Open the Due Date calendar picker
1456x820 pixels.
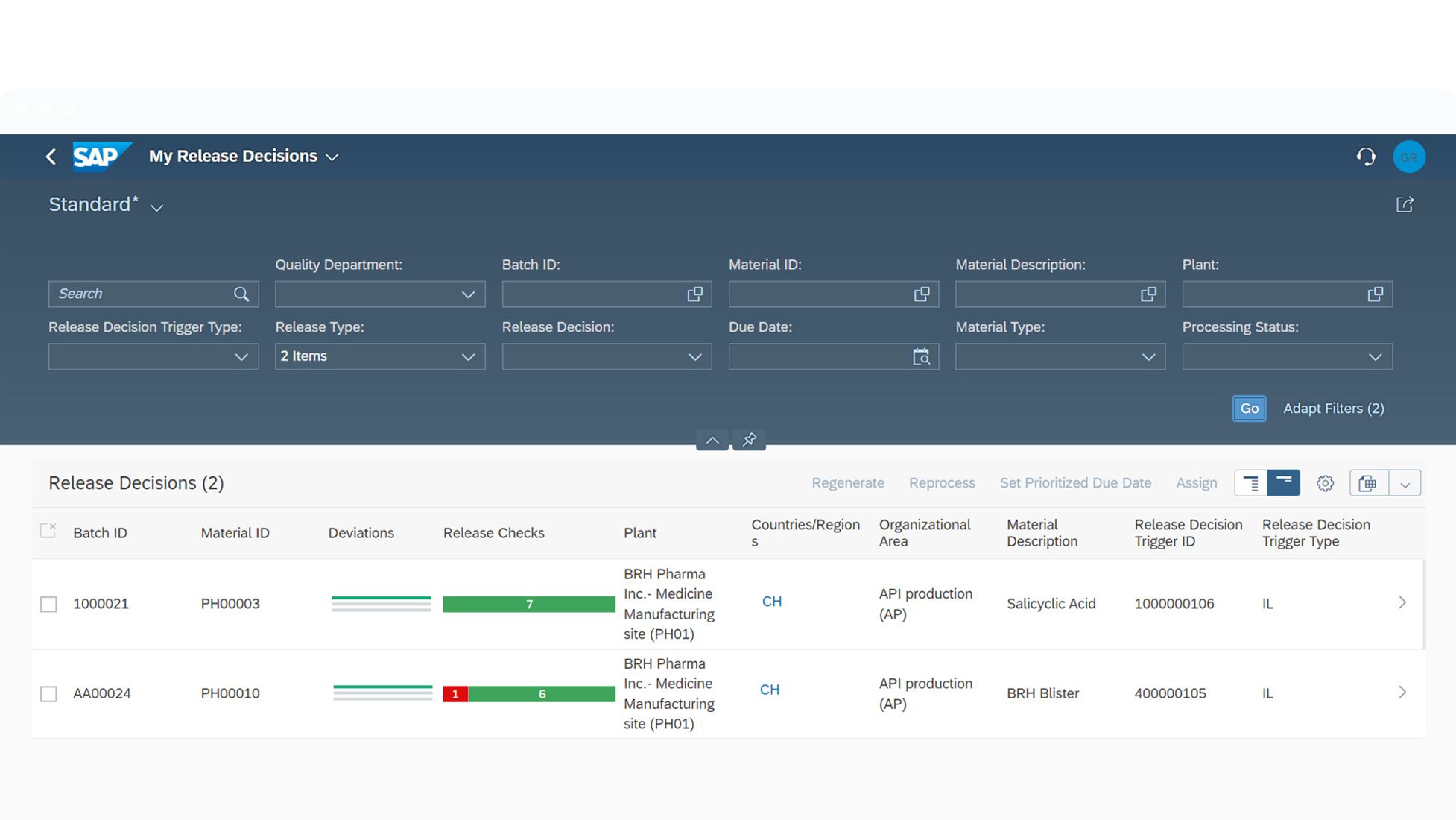[921, 357]
